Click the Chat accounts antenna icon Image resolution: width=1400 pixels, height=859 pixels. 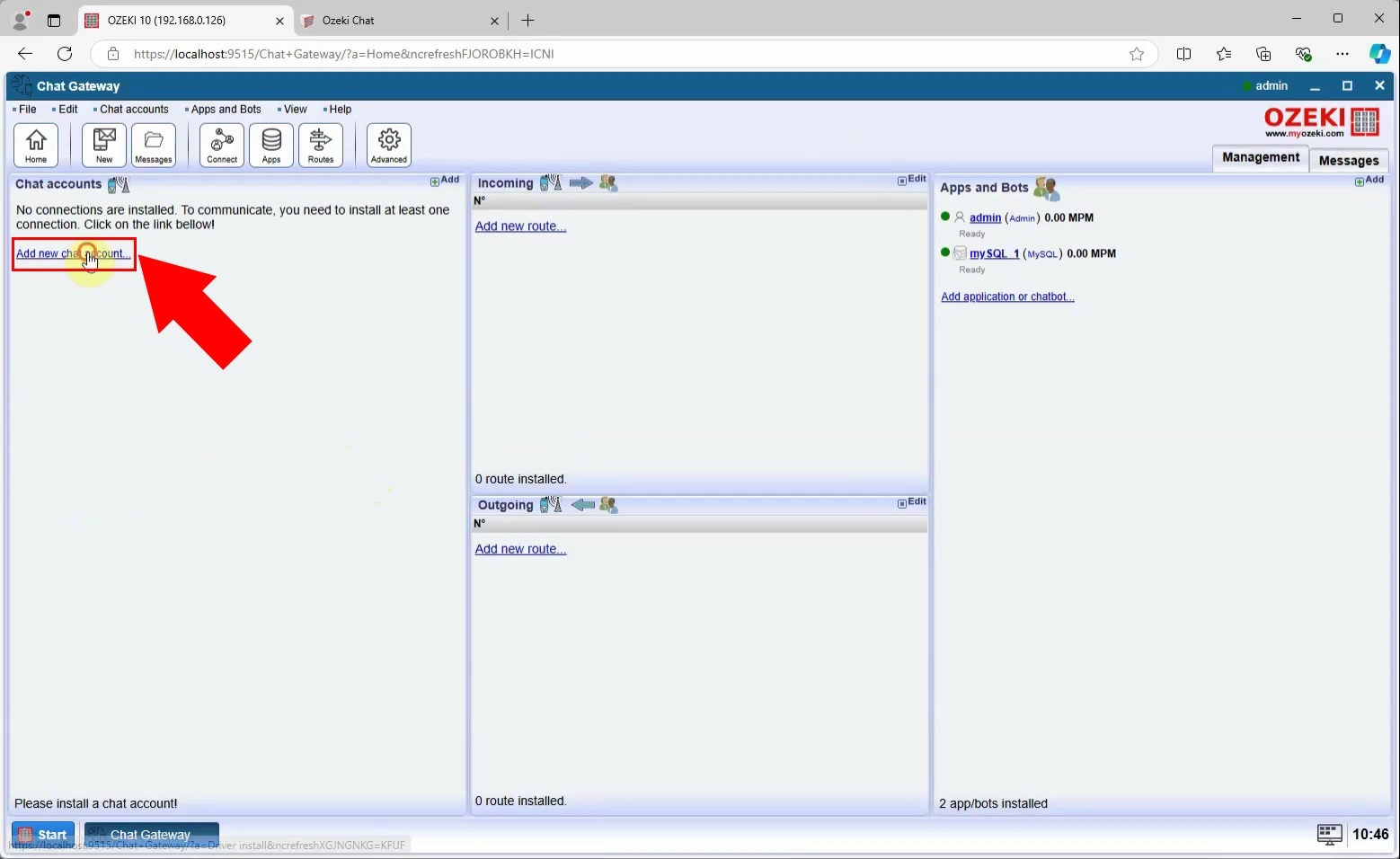119,184
